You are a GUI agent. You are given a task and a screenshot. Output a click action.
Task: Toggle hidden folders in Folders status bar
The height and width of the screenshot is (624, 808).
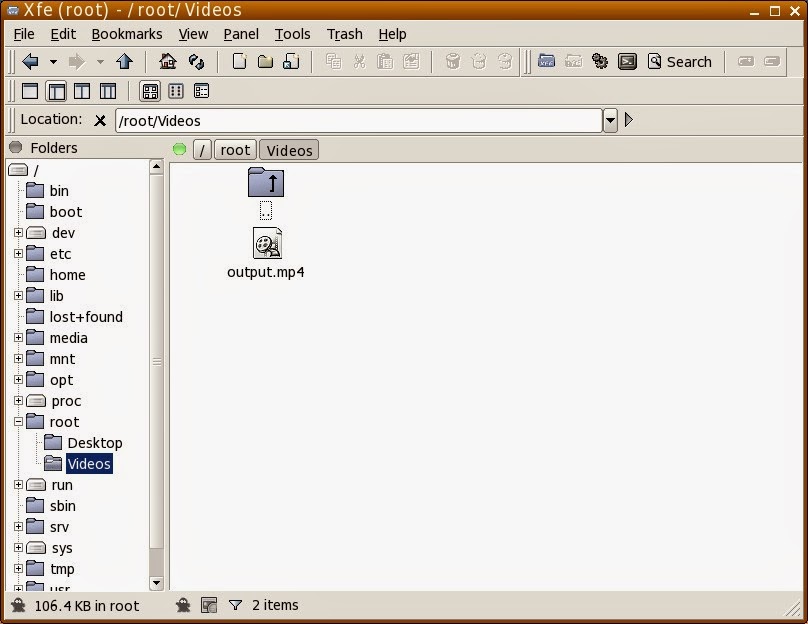point(18,605)
